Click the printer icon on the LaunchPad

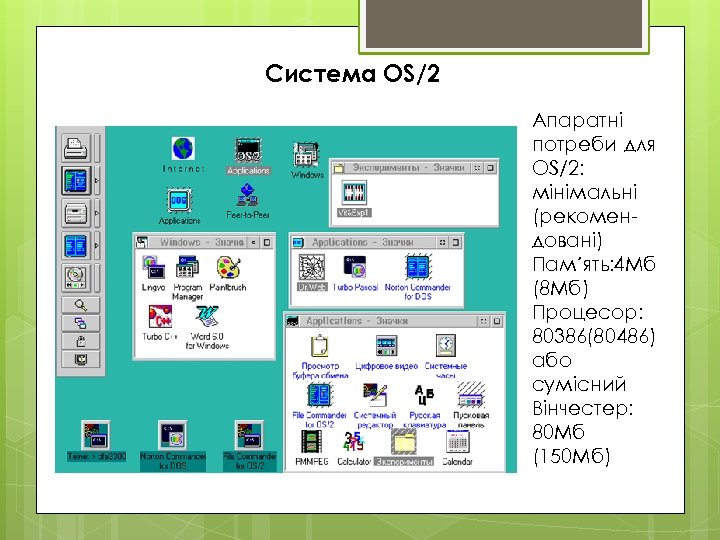pos(76,148)
